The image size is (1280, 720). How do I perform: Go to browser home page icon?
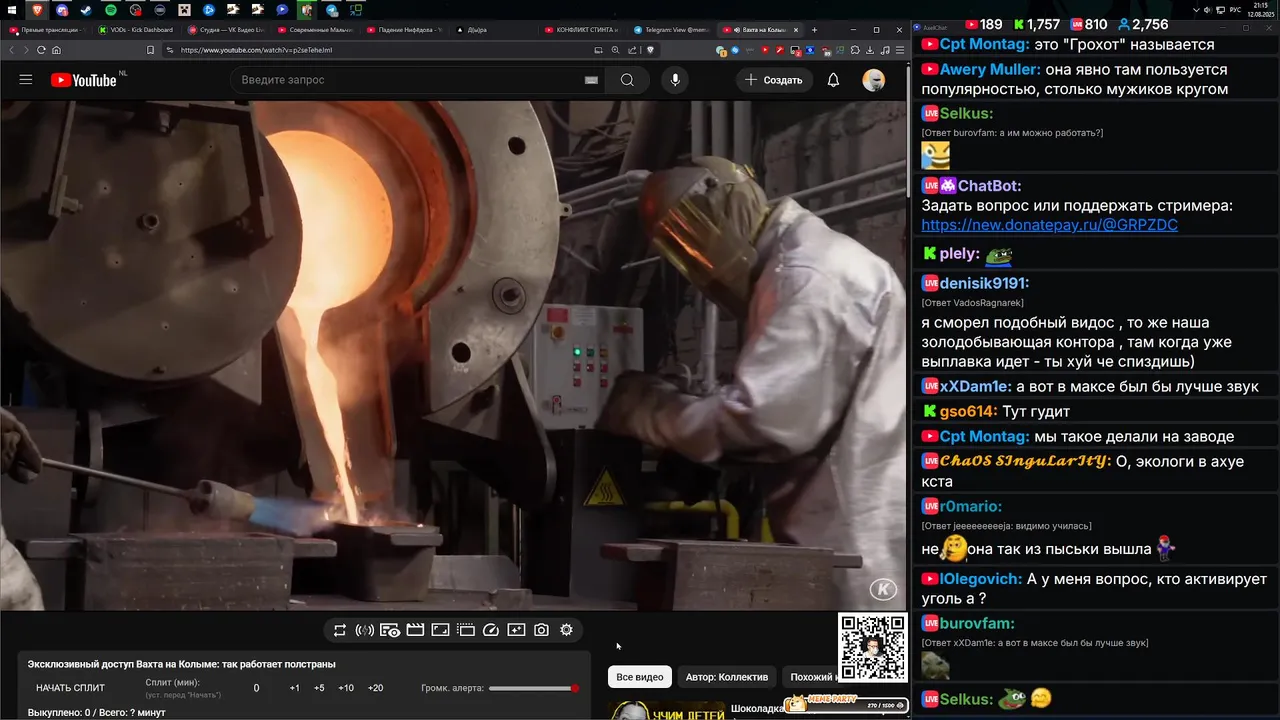[56, 50]
